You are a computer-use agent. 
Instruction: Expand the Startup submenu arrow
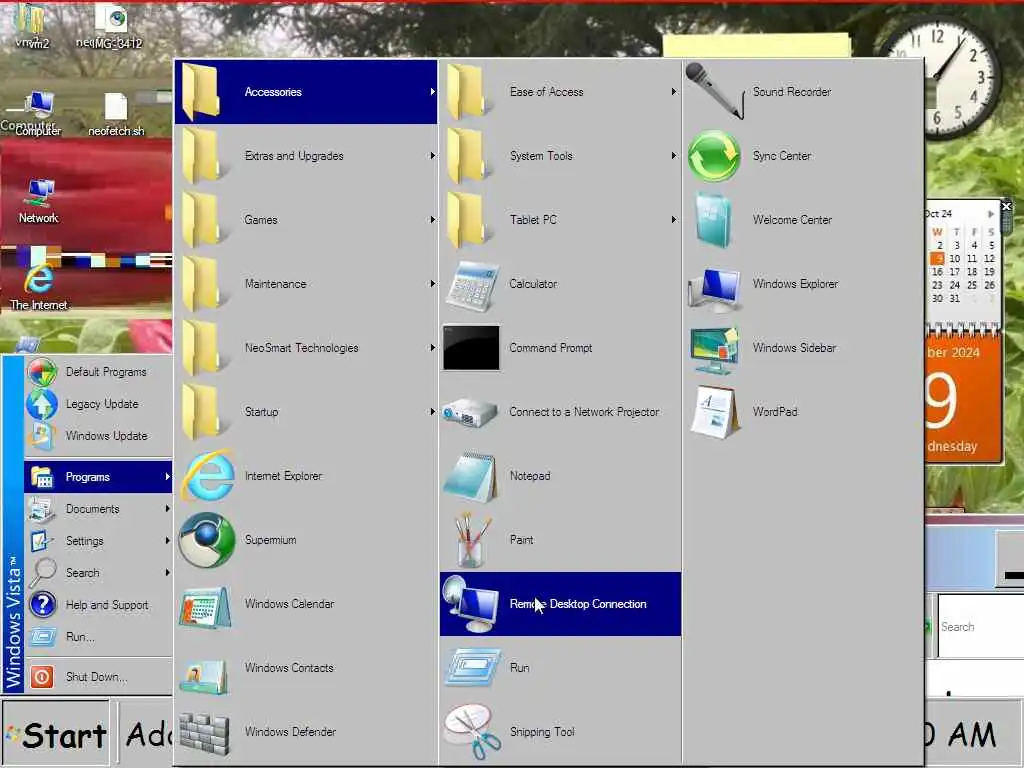432,411
